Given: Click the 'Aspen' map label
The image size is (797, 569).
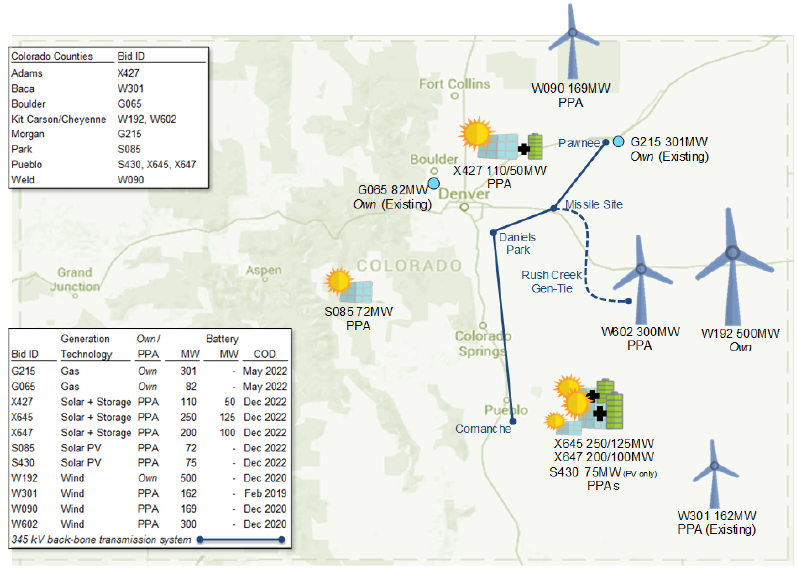Looking at the screenshot, I should (x=263, y=271).
